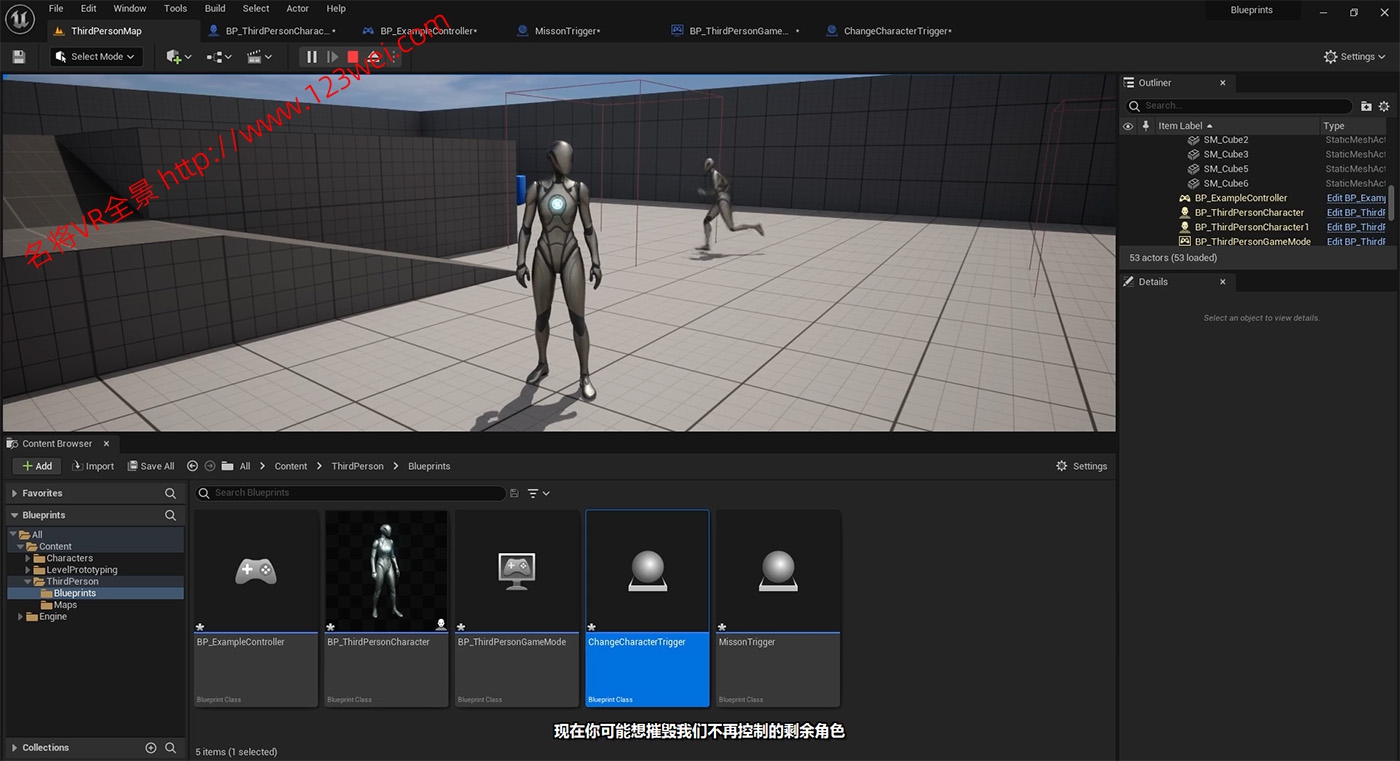Open the Edit BP_ExampleController link
The image size is (1400, 761).
pos(1355,198)
